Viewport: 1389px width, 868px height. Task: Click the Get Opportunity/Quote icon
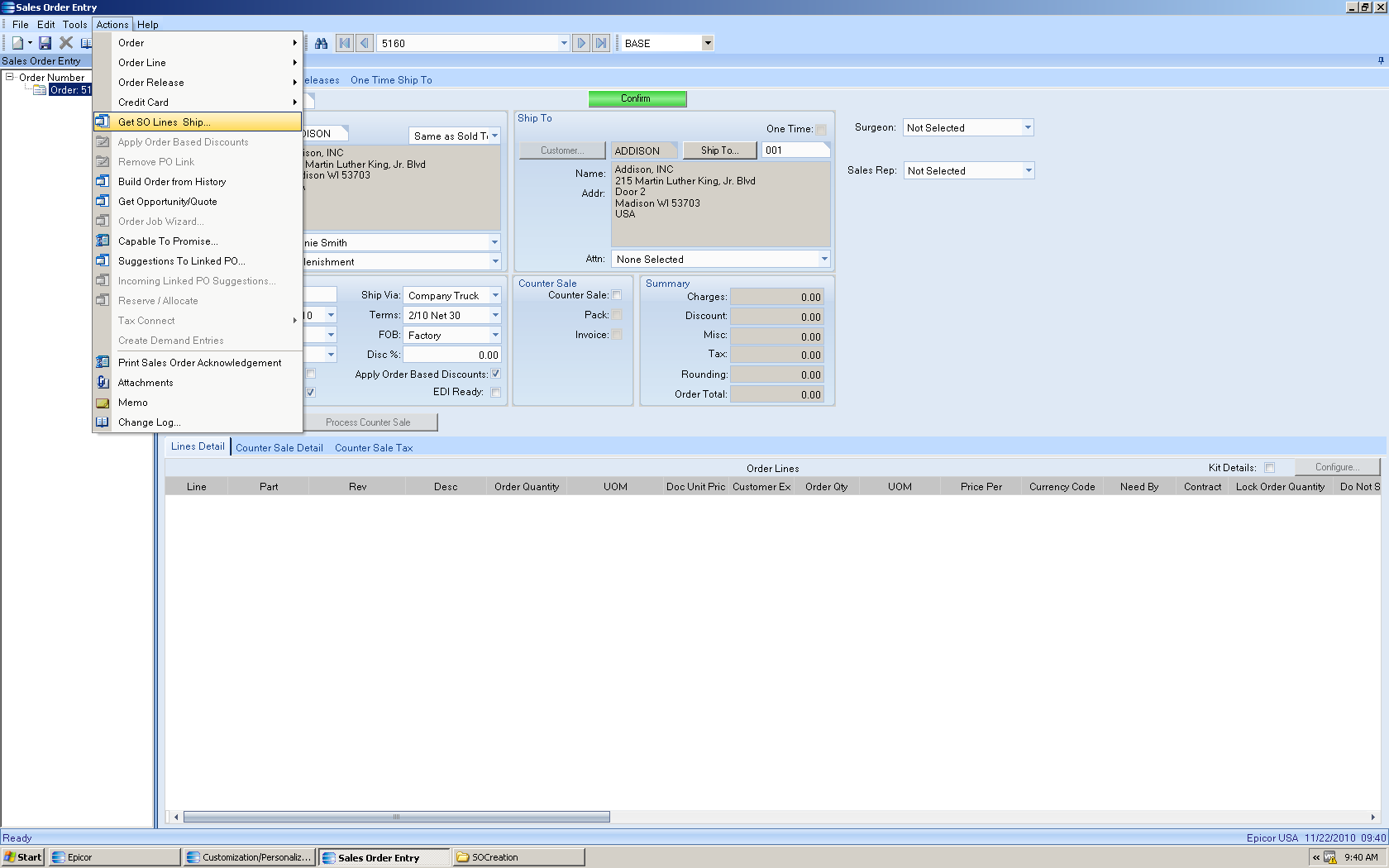pos(103,201)
